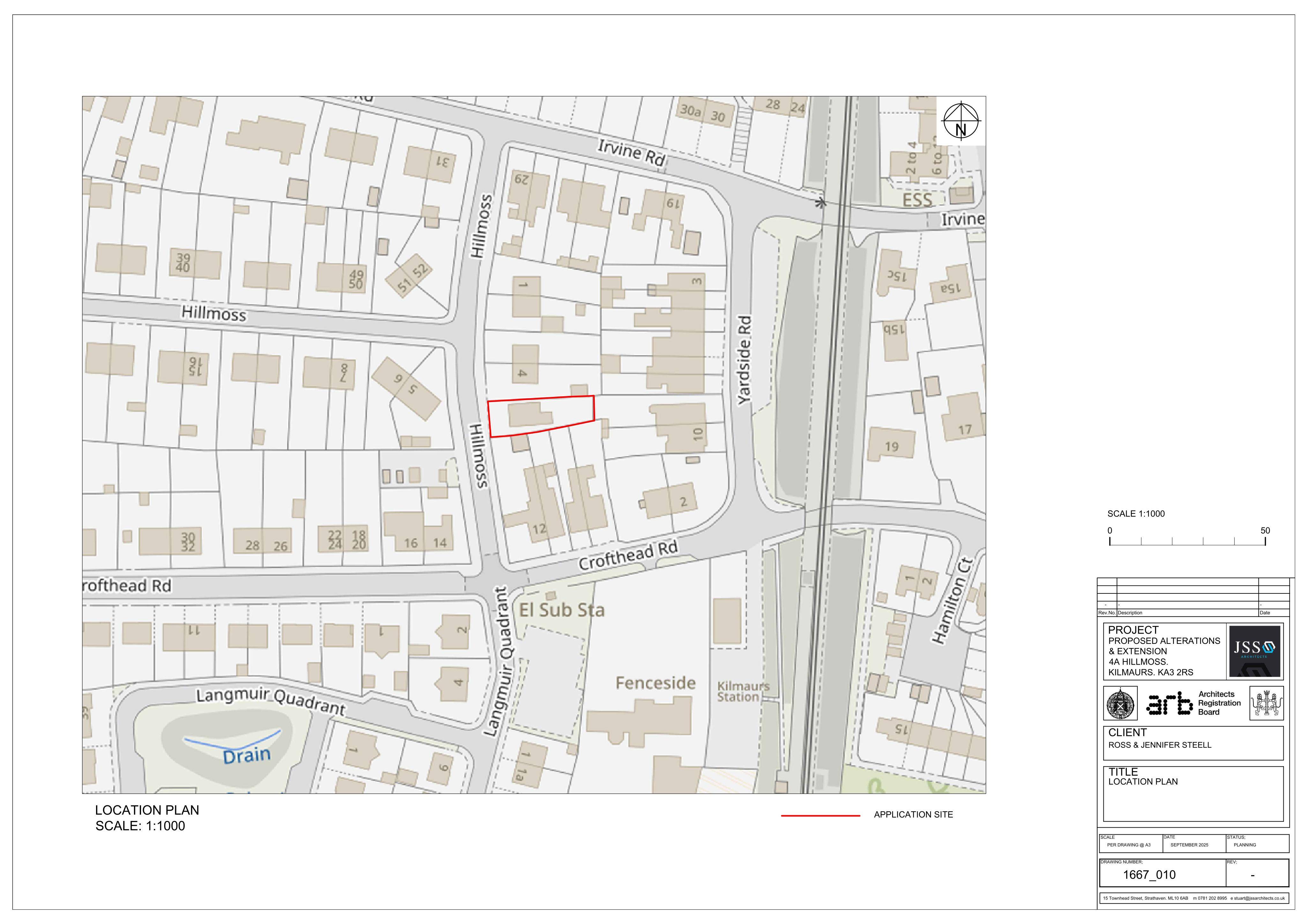This screenshot has width=1307, height=924.
Task: Click the CLIENT heading in title block
Action: pos(1127,732)
